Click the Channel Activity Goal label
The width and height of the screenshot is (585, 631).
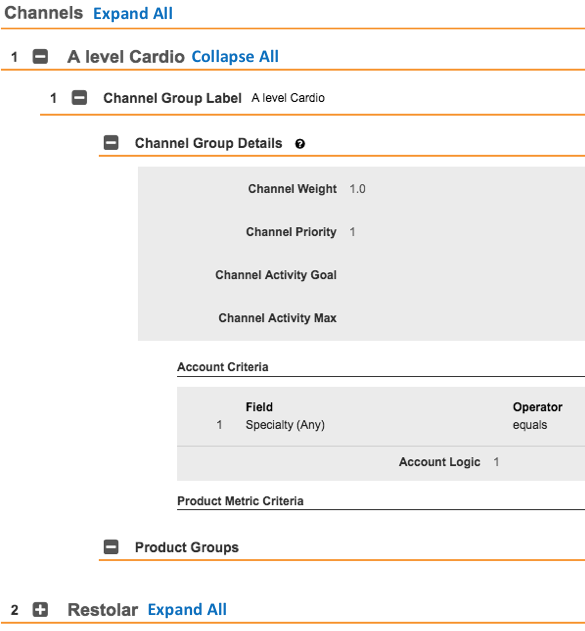276,275
